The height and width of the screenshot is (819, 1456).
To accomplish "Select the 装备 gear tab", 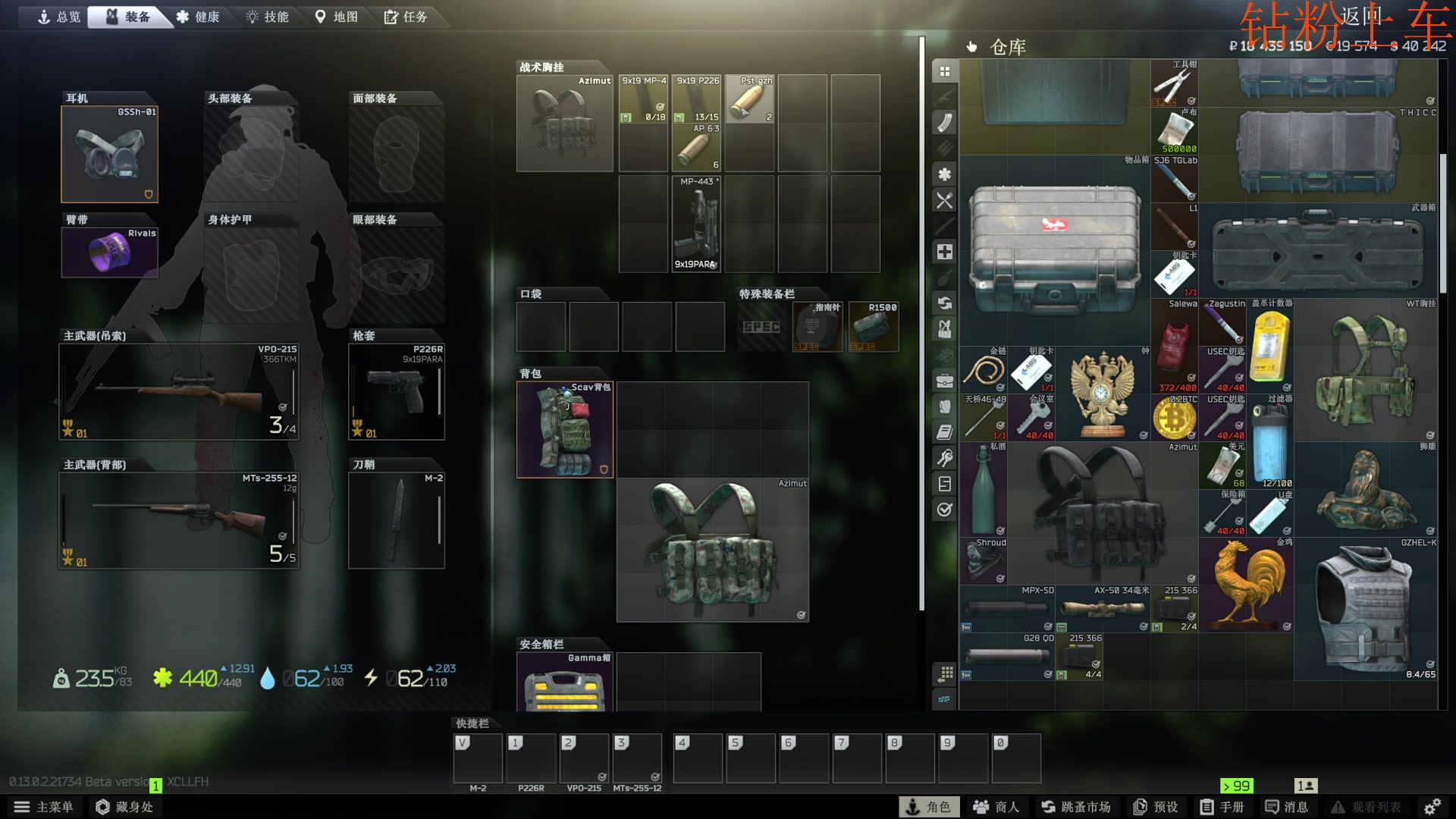I will 128,17.
